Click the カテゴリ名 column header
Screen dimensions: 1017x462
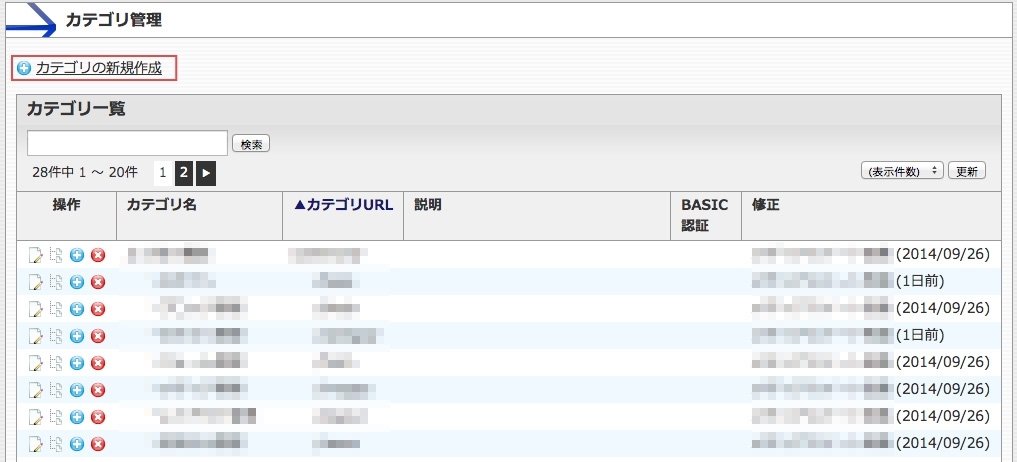pos(162,205)
